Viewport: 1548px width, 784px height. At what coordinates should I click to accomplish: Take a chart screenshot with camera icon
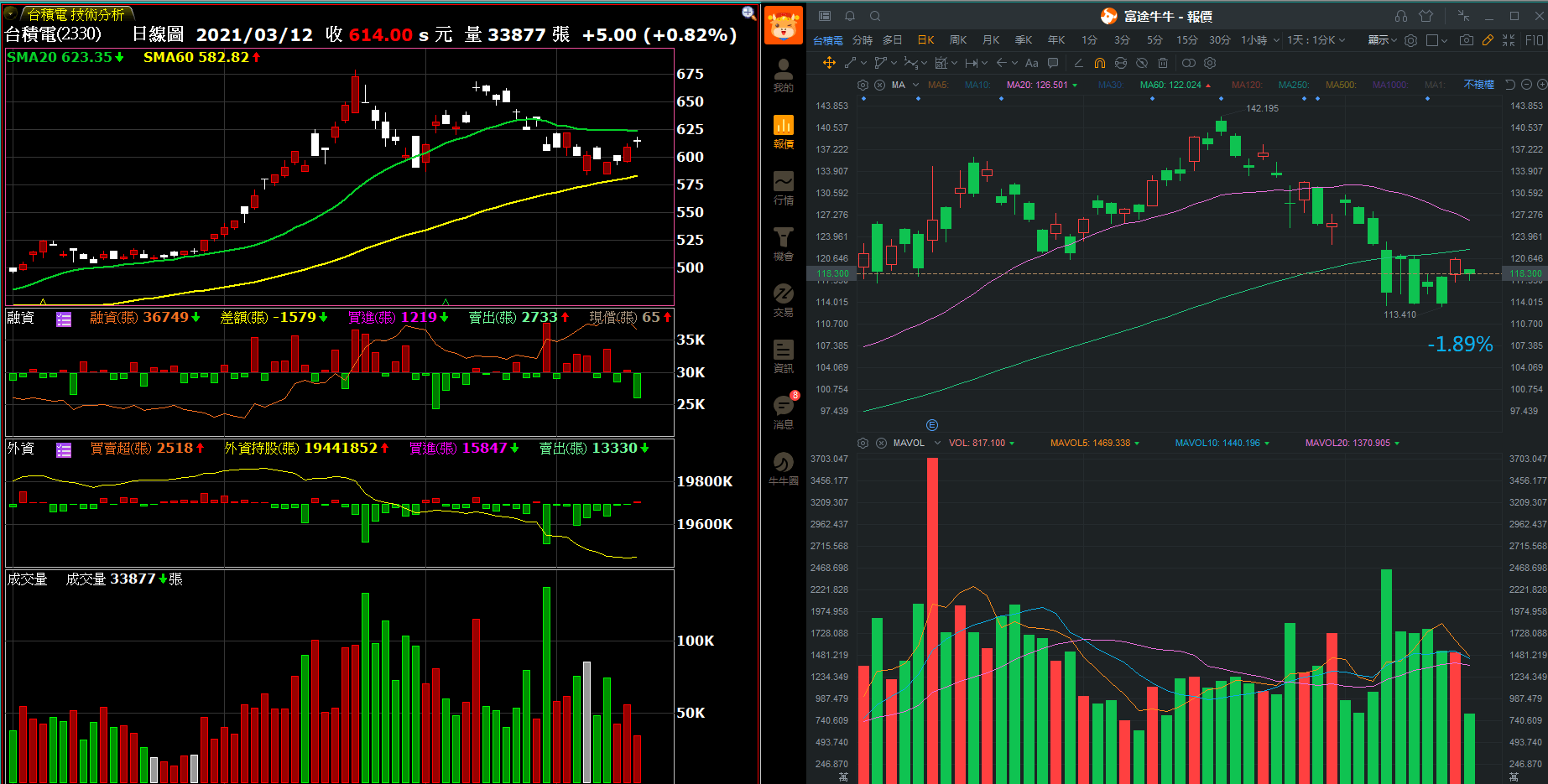(x=1466, y=40)
